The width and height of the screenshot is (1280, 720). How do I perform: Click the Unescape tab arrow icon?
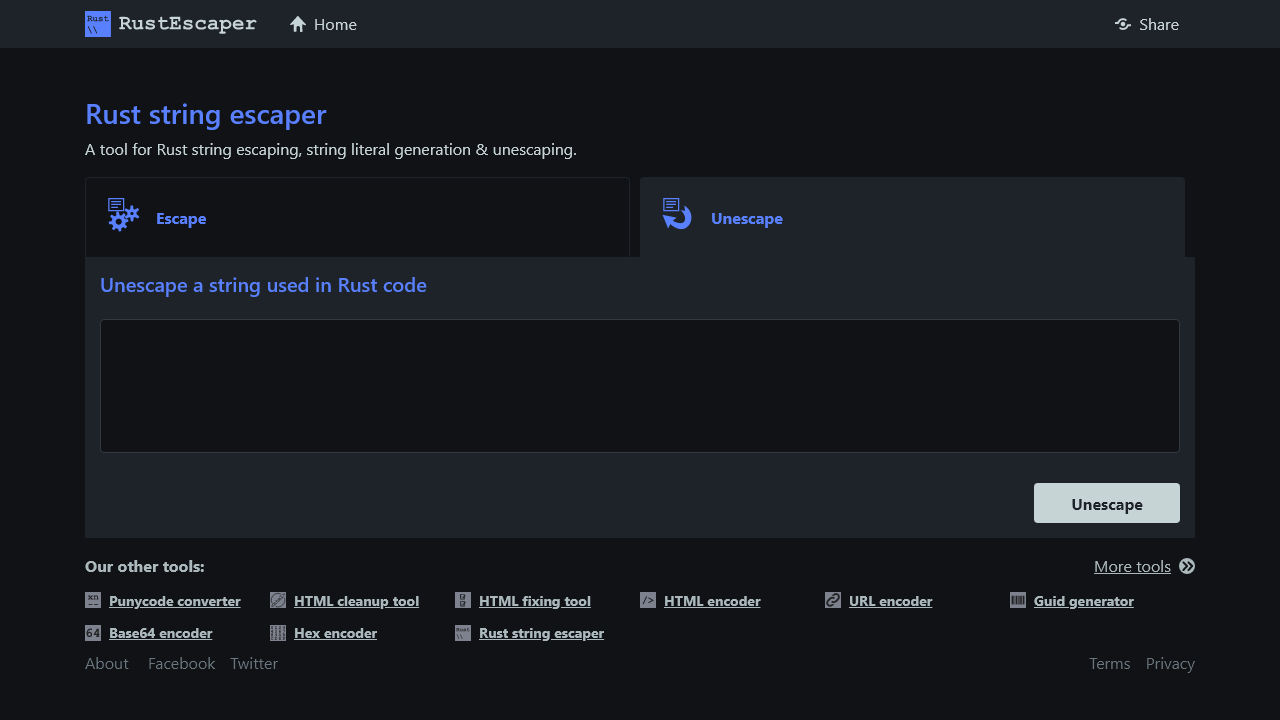click(677, 214)
